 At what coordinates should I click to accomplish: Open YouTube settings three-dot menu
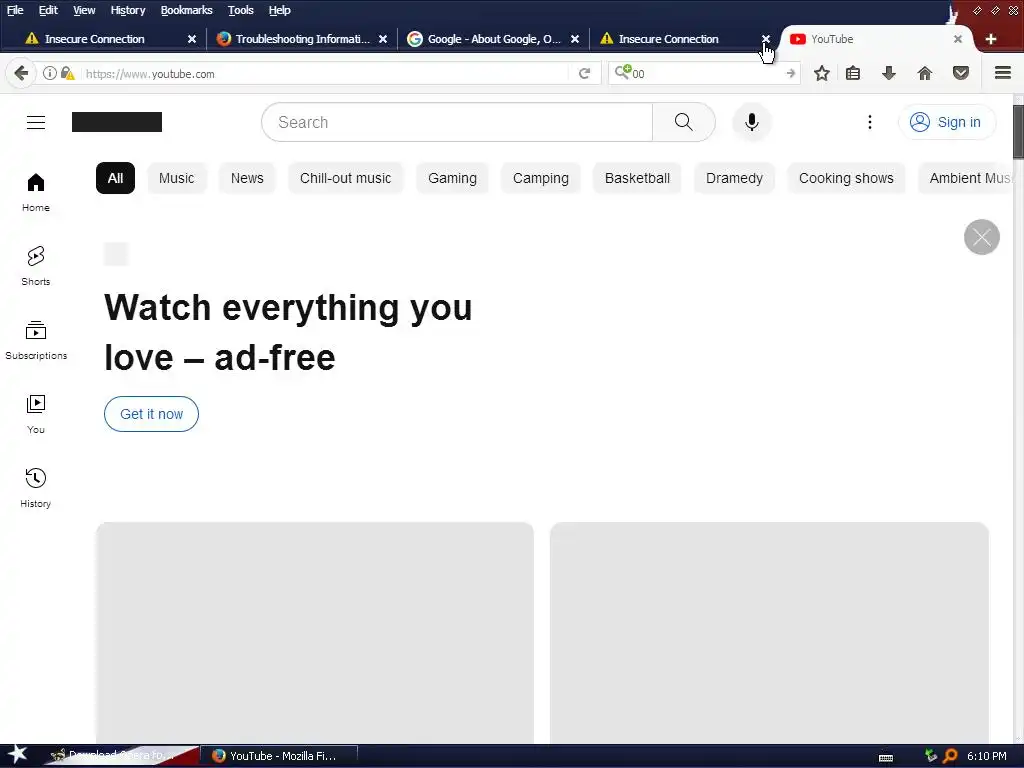point(869,122)
